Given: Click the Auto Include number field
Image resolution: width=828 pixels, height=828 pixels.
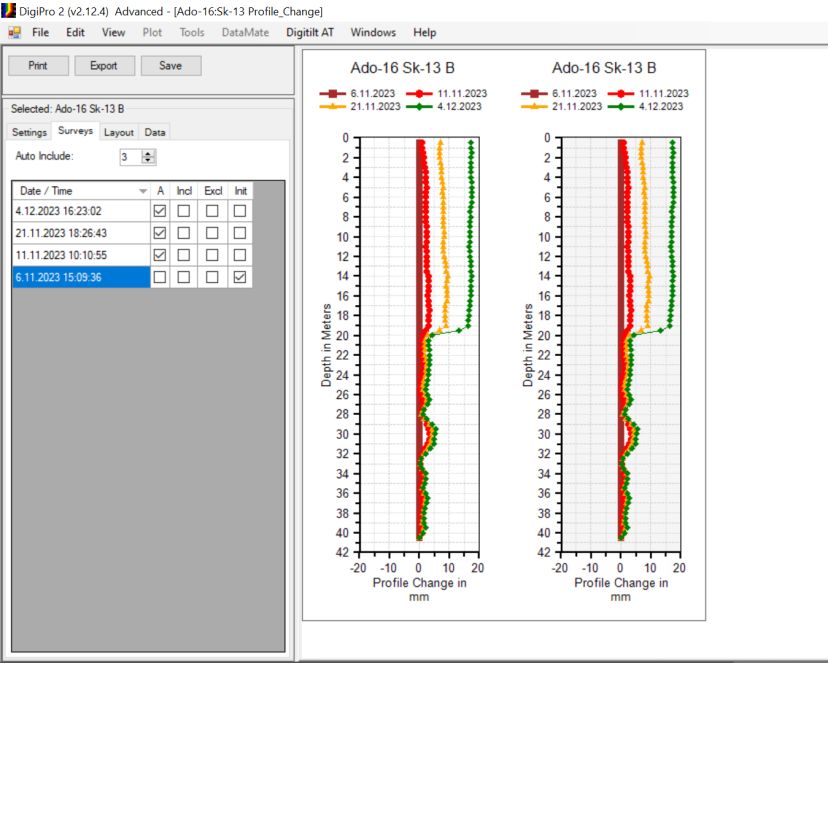Looking at the screenshot, I should (x=129, y=157).
